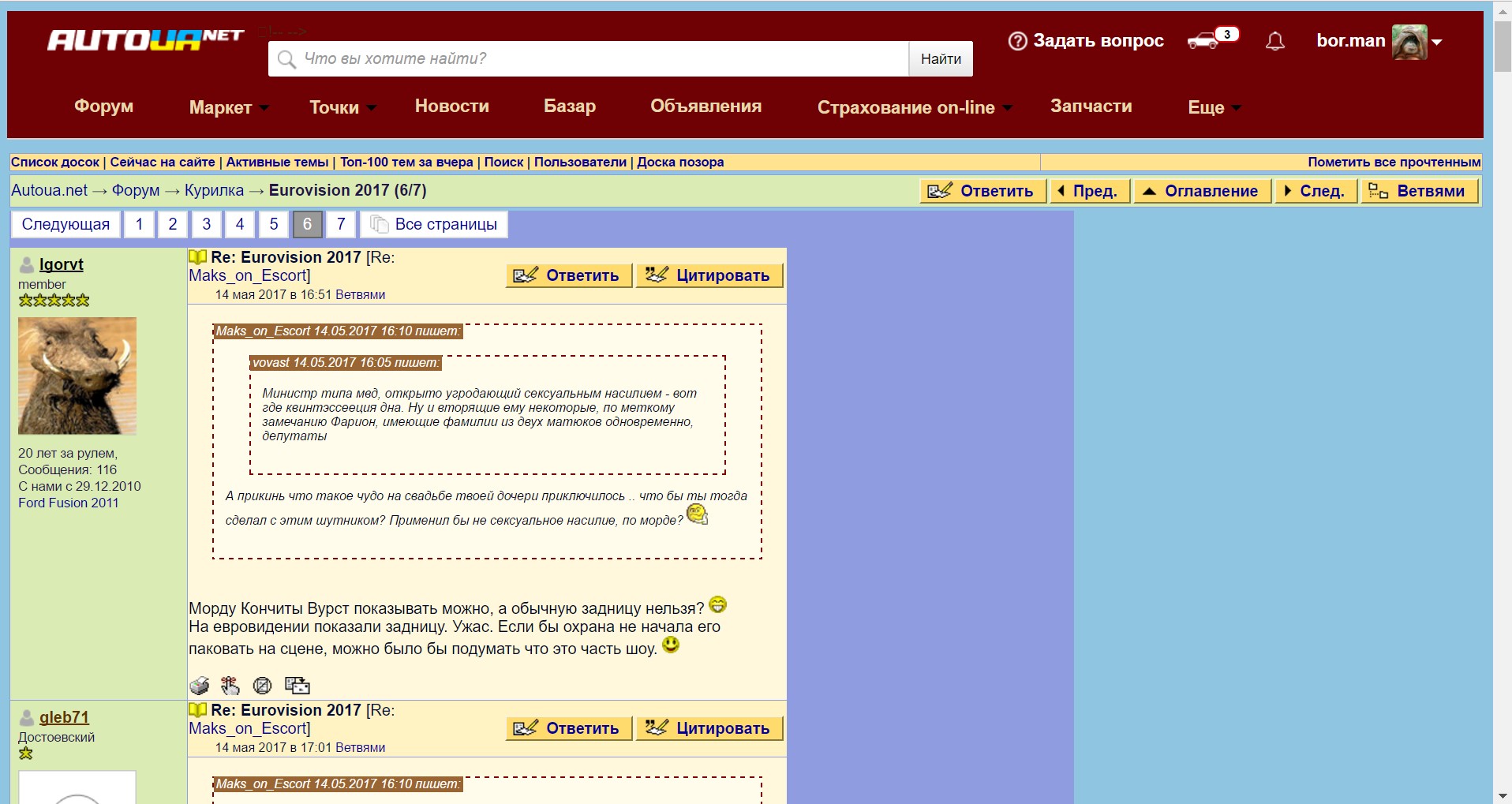Screen dimensions: 1512x804
Task: Open the Доска позора link
Action: click(680, 162)
